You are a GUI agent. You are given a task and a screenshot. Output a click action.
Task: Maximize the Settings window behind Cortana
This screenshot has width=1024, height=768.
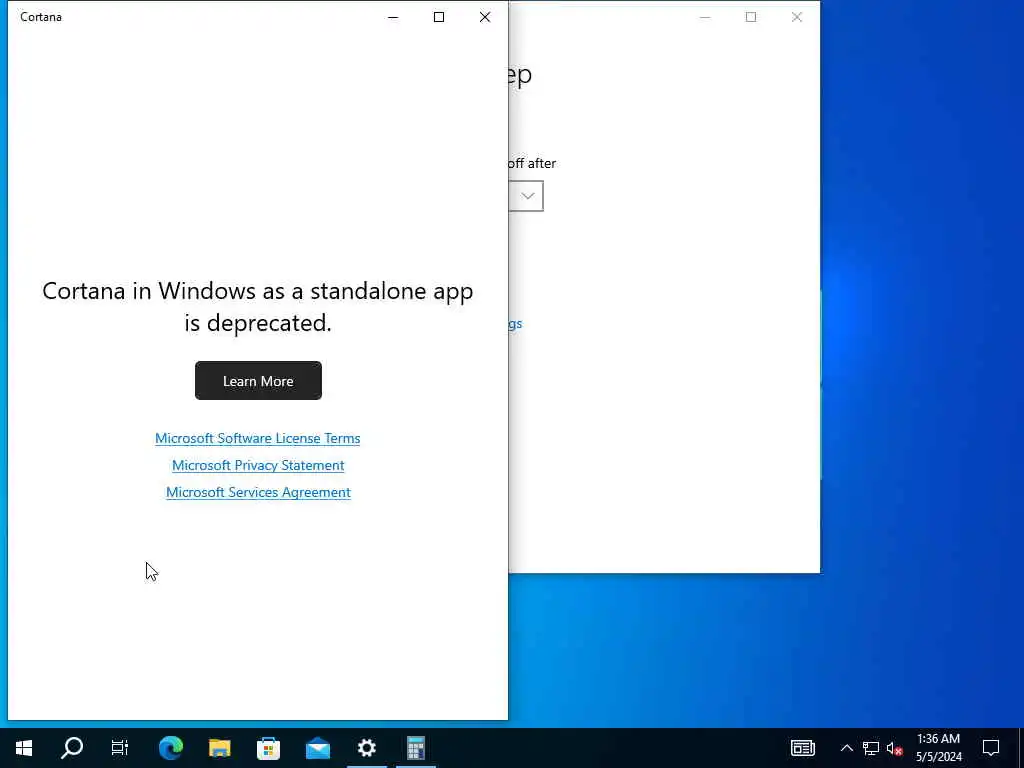pyautogui.click(x=751, y=17)
